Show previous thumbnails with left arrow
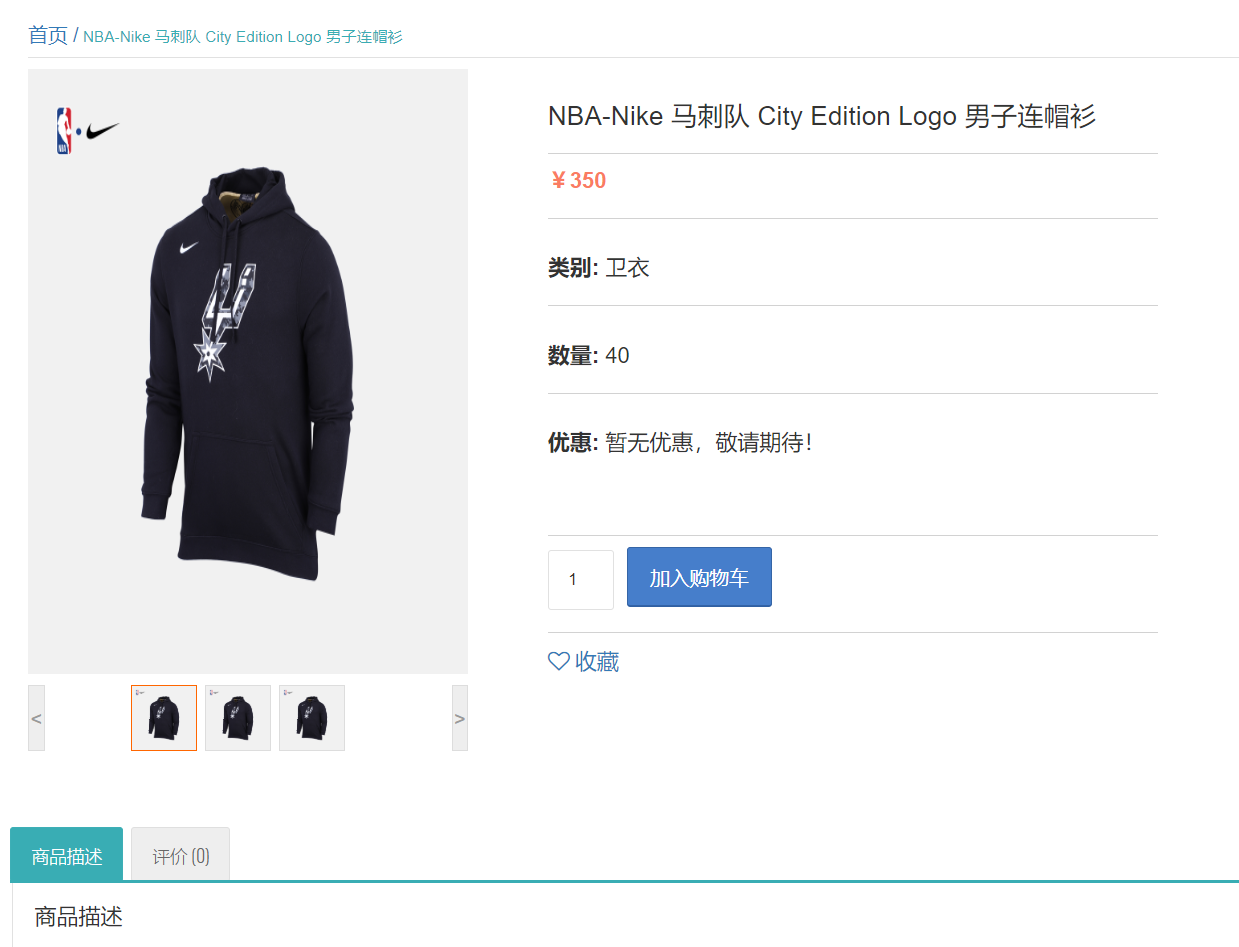This screenshot has width=1239, height=947. (36, 718)
